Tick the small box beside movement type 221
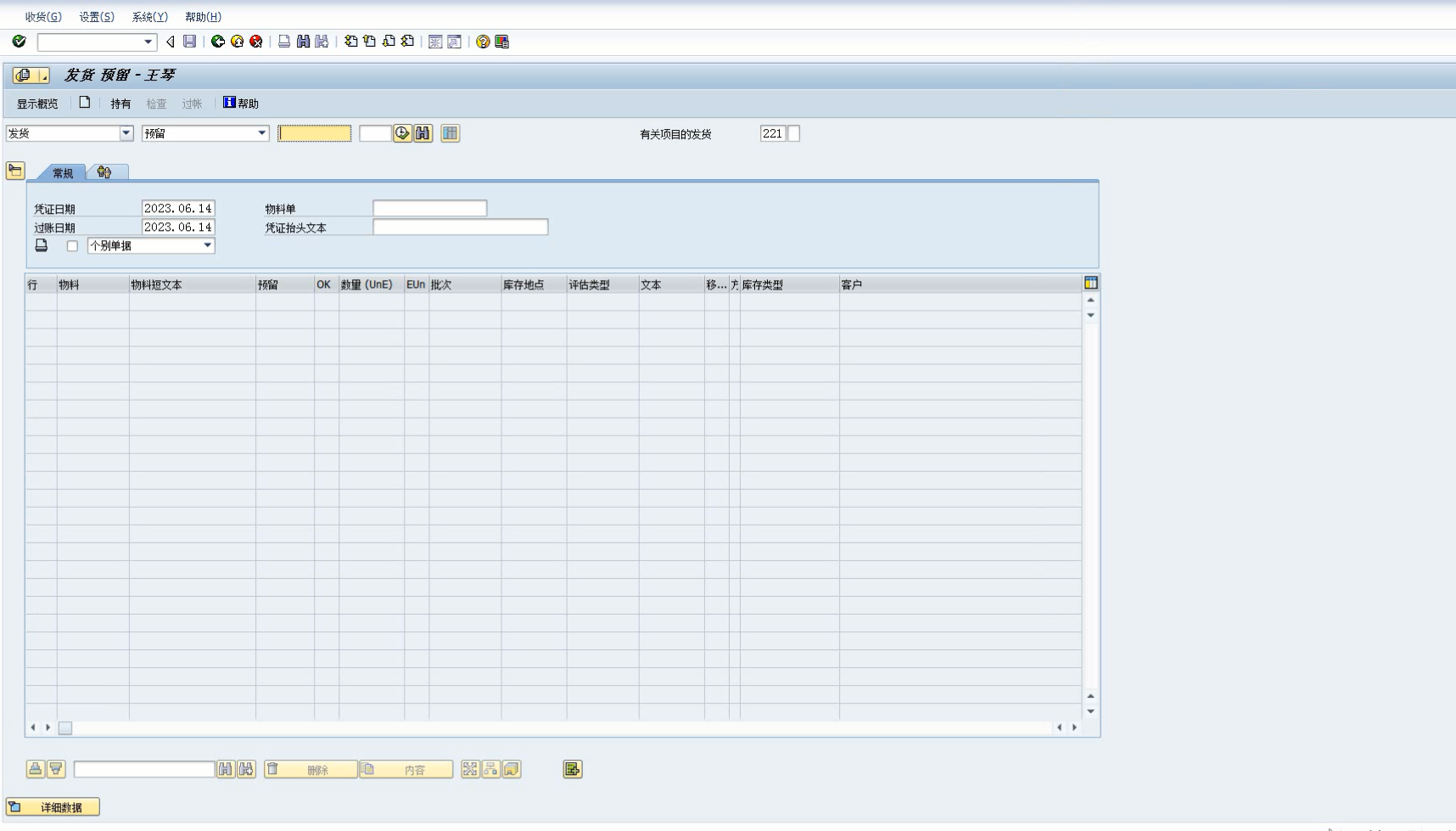This screenshot has height=831, width=1456. [x=794, y=133]
